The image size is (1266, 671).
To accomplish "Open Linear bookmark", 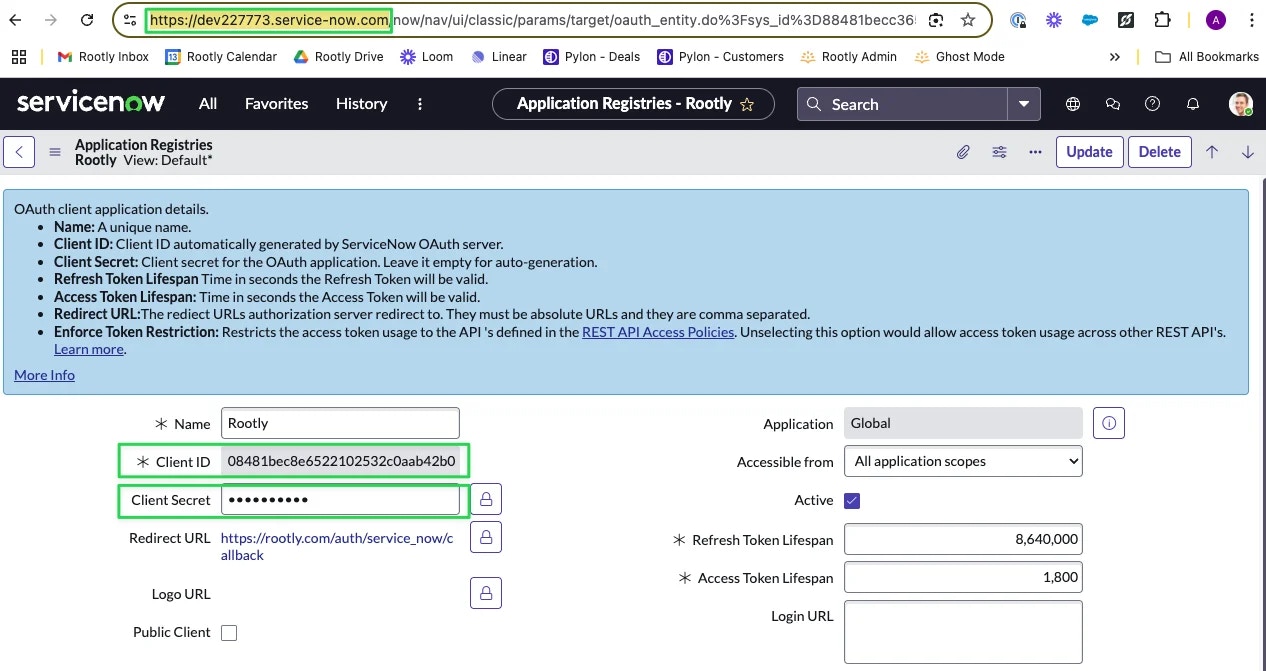I will click(498, 57).
